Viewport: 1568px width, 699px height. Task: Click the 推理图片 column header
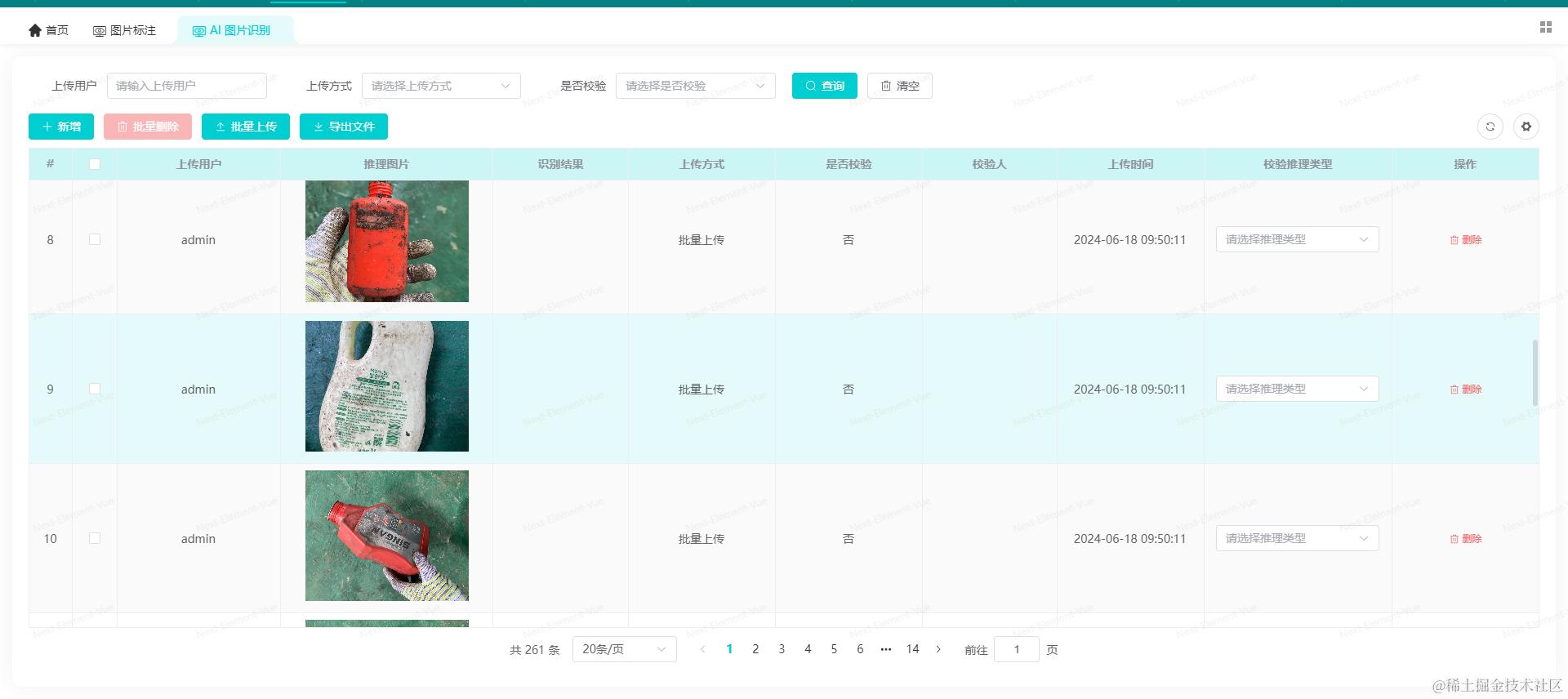pos(386,164)
